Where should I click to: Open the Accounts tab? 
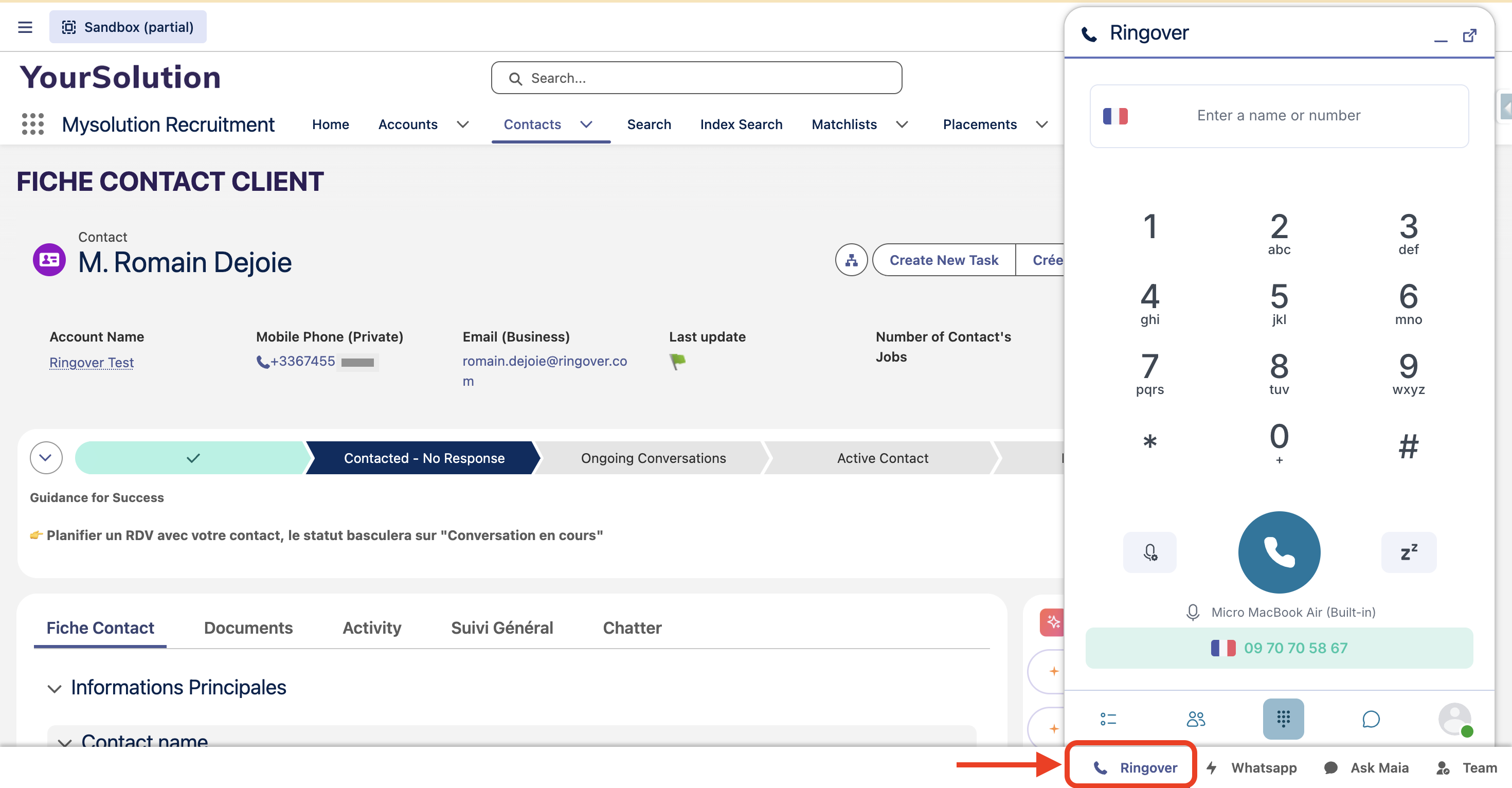pyautogui.click(x=408, y=124)
